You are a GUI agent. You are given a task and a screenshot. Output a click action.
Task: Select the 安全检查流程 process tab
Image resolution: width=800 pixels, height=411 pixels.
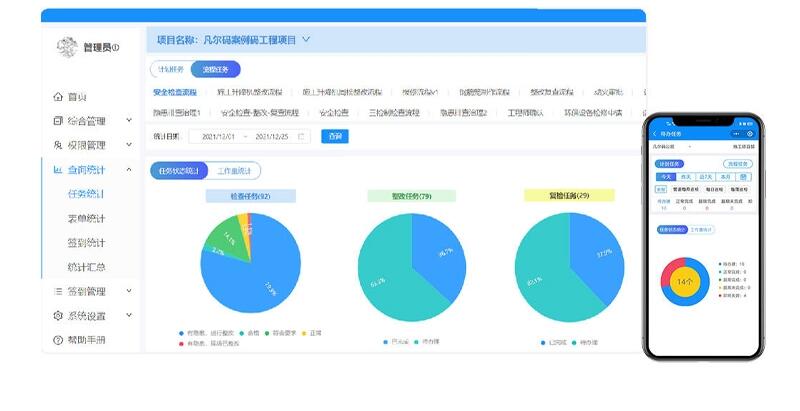[182, 92]
